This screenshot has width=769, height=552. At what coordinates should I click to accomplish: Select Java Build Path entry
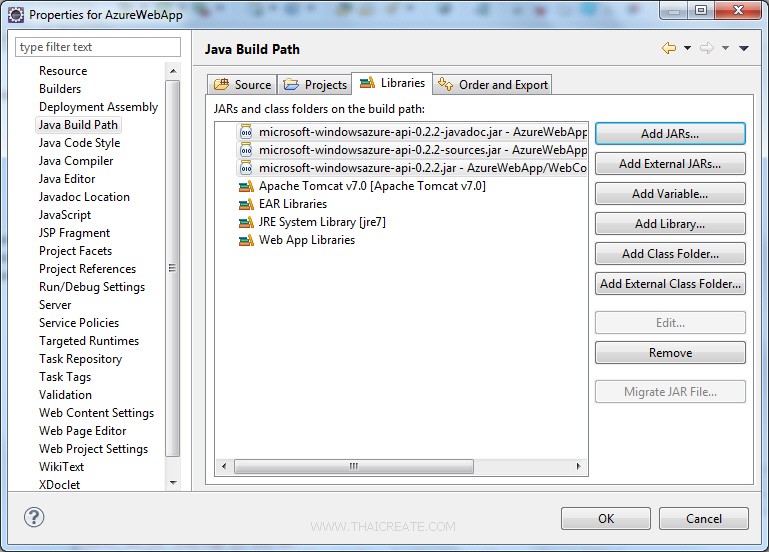[x=78, y=125]
